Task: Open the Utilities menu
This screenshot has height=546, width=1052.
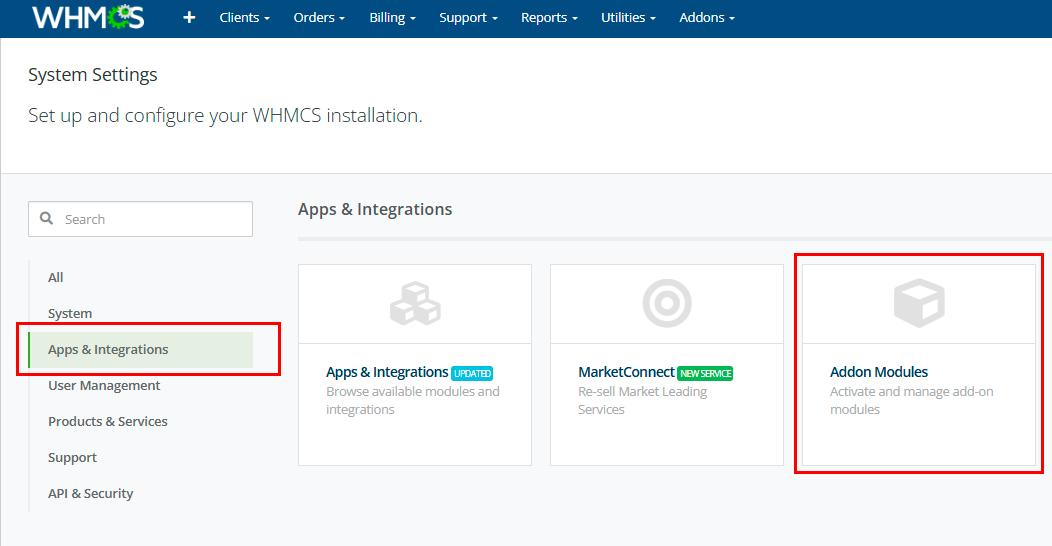Action: [x=628, y=18]
